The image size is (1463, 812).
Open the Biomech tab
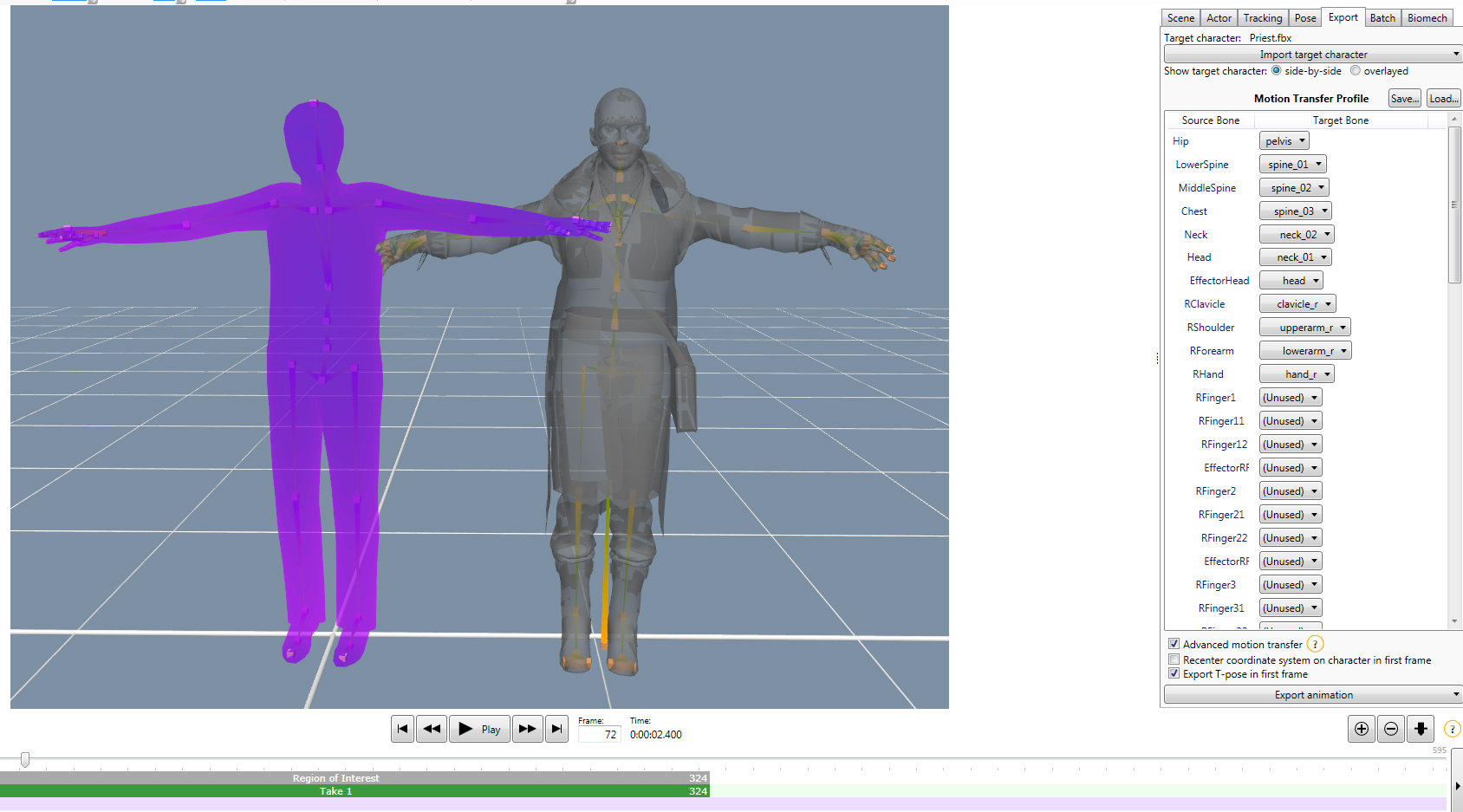coord(1427,18)
